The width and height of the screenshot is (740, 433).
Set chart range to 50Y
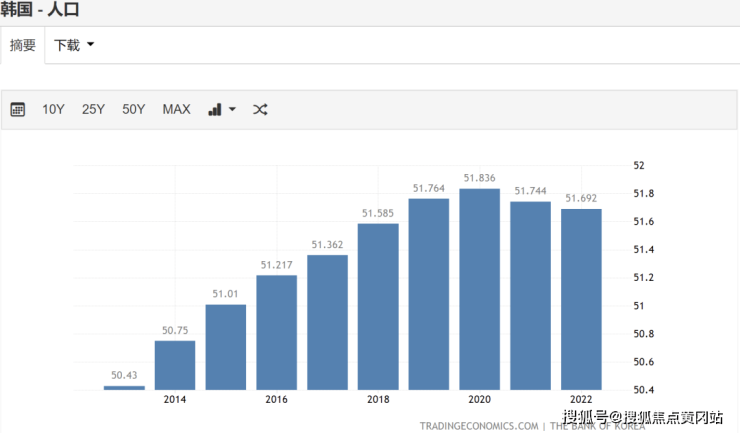(x=134, y=109)
